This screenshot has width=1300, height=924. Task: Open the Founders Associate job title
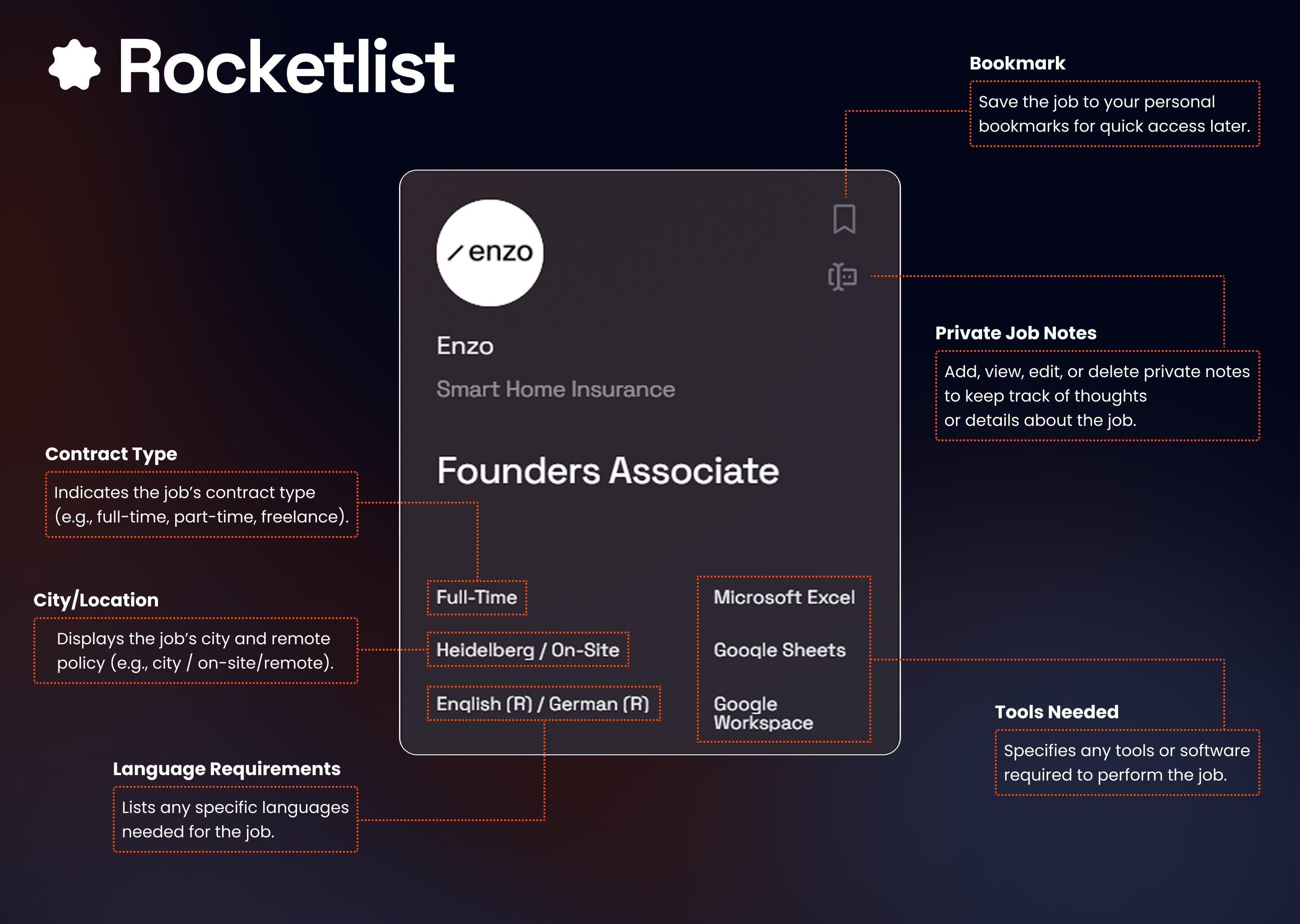click(608, 471)
